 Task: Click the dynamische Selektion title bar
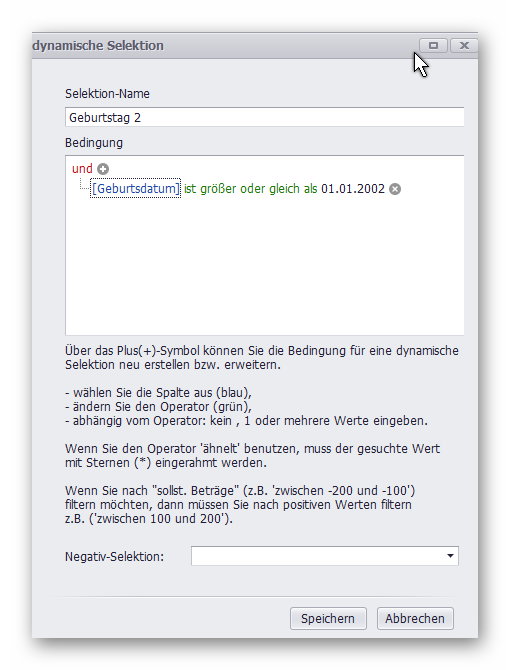(x=222, y=46)
